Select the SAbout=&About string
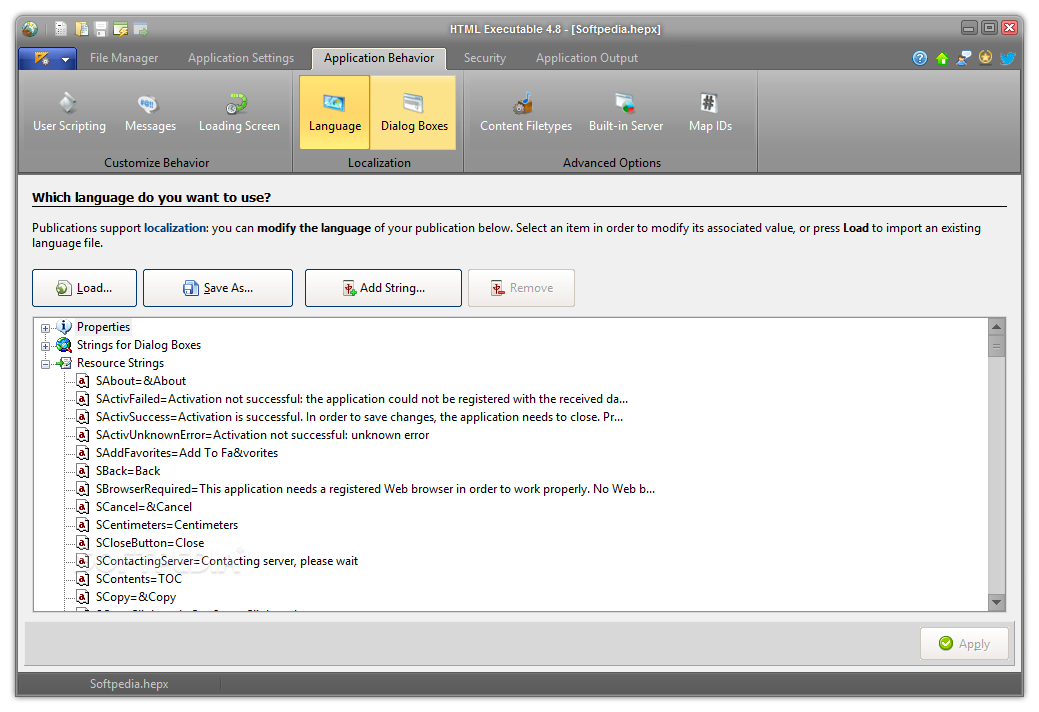This screenshot has width=1039, height=712. [140, 381]
